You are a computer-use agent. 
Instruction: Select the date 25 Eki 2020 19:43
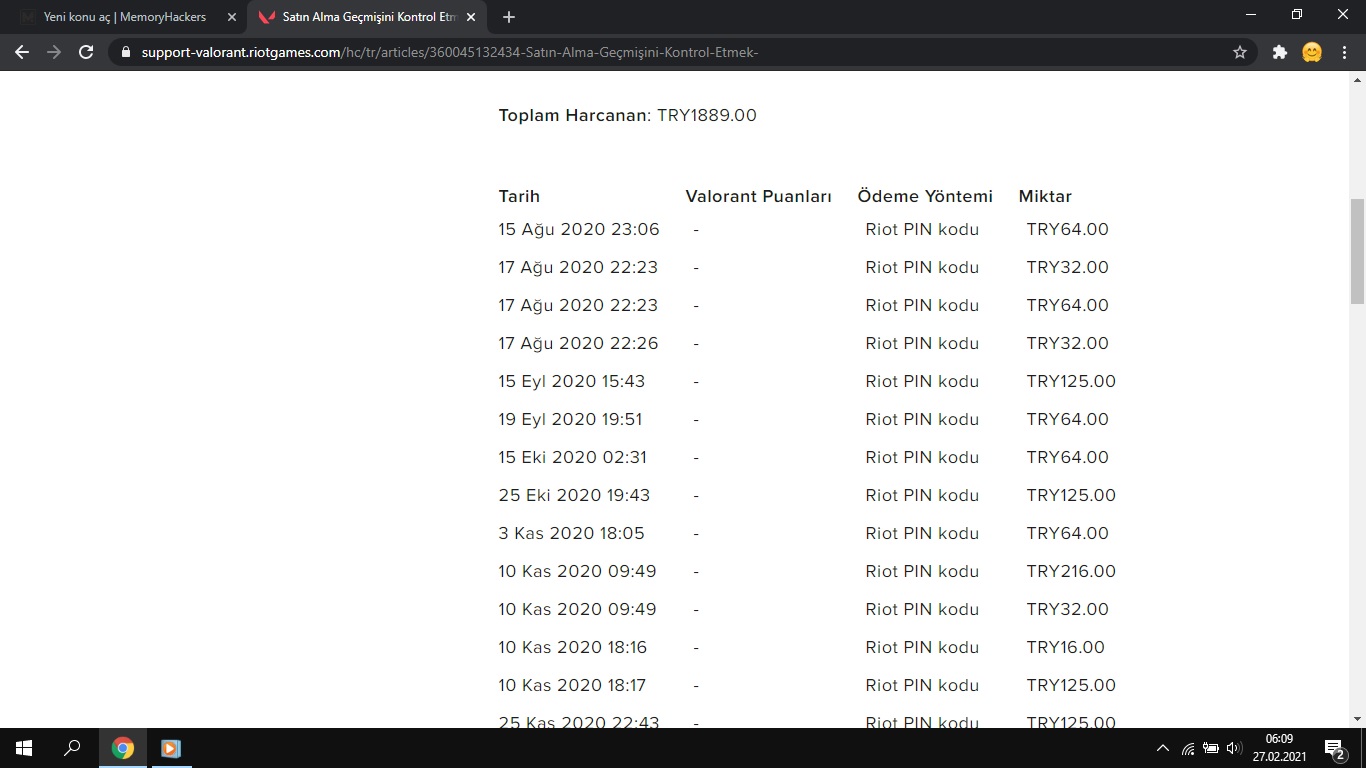click(x=574, y=495)
